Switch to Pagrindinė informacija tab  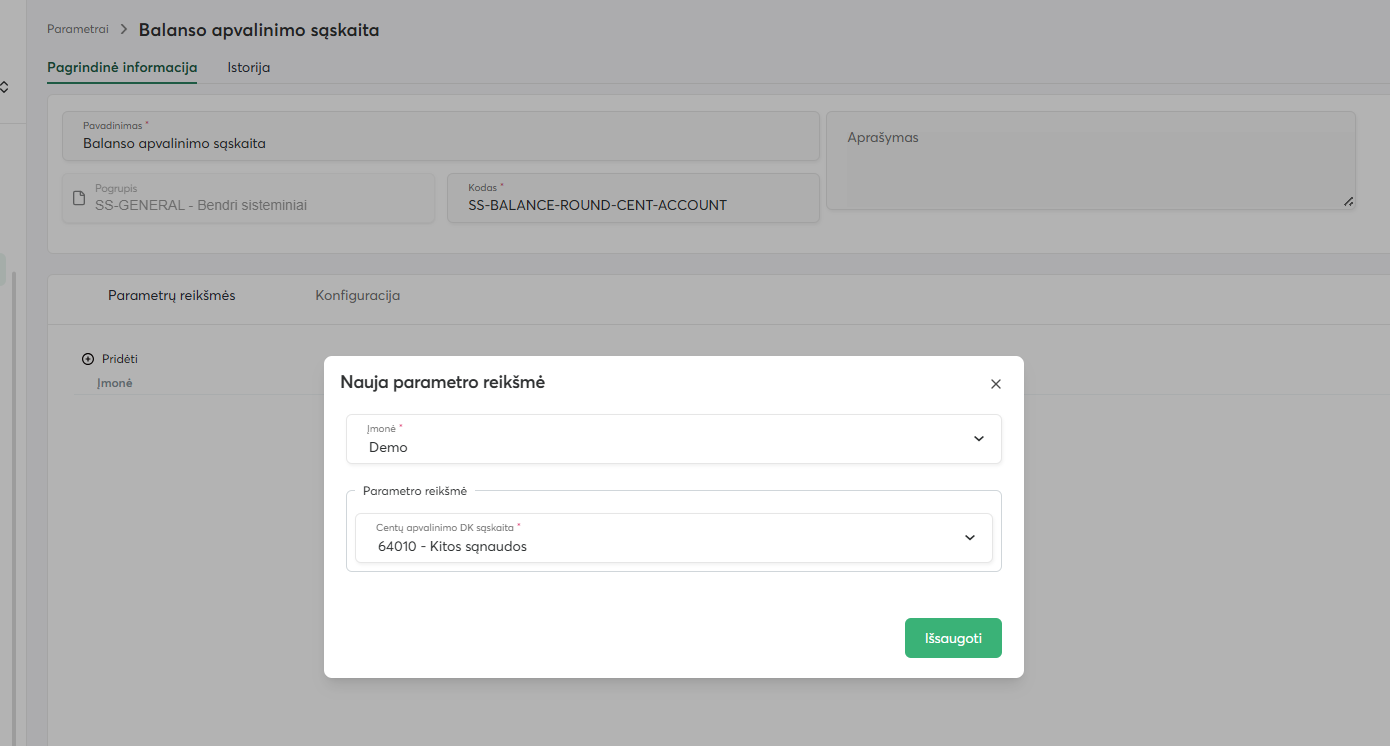pyautogui.click(x=122, y=68)
